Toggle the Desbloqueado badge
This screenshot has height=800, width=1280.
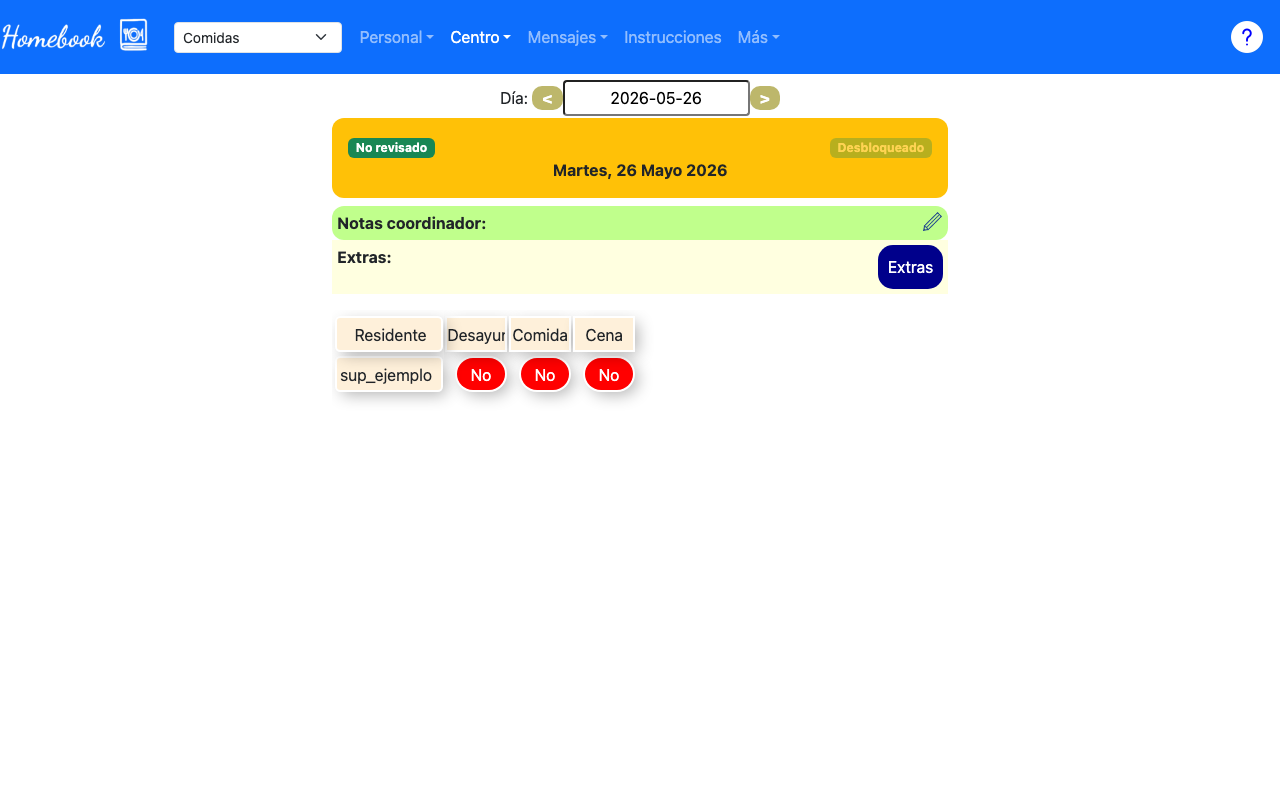click(x=880, y=148)
